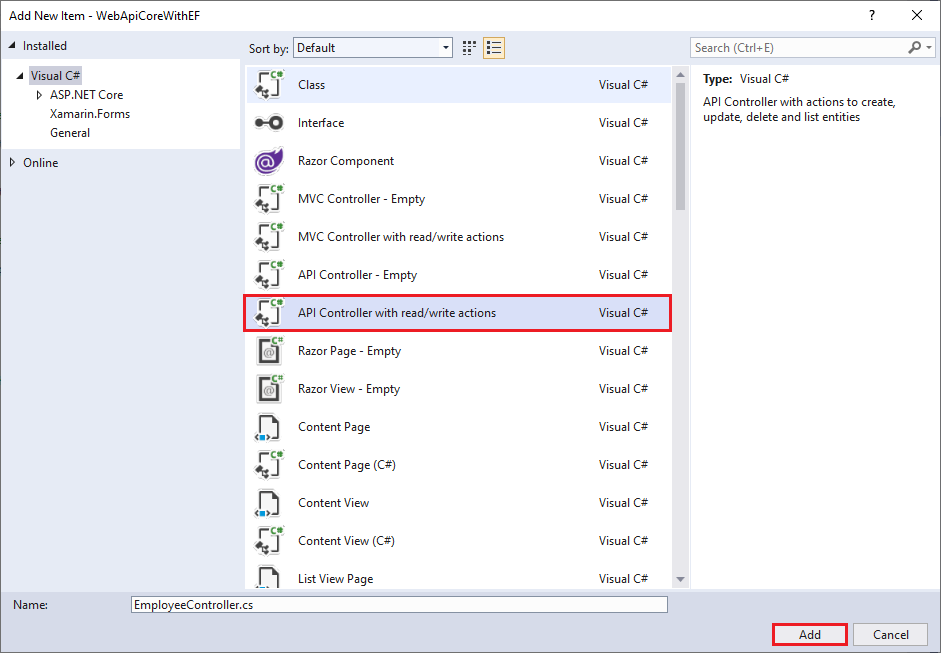Image resolution: width=941 pixels, height=653 pixels.
Task: Select the Razor Page - Empty icon
Action: [269, 351]
